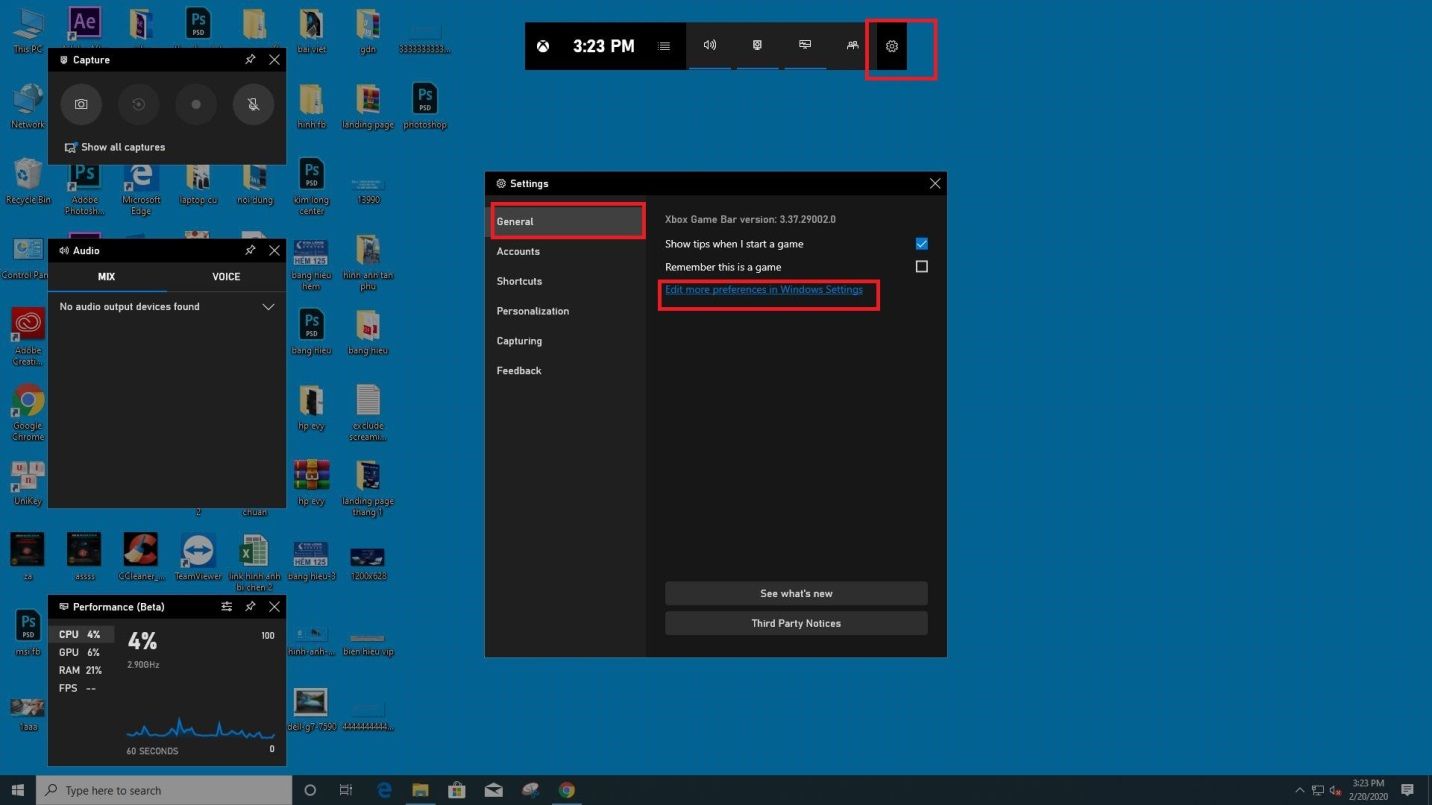Screen dimensions: 1432x805
Task: Switch to the VOICE tab
Action: click(225, 276)
